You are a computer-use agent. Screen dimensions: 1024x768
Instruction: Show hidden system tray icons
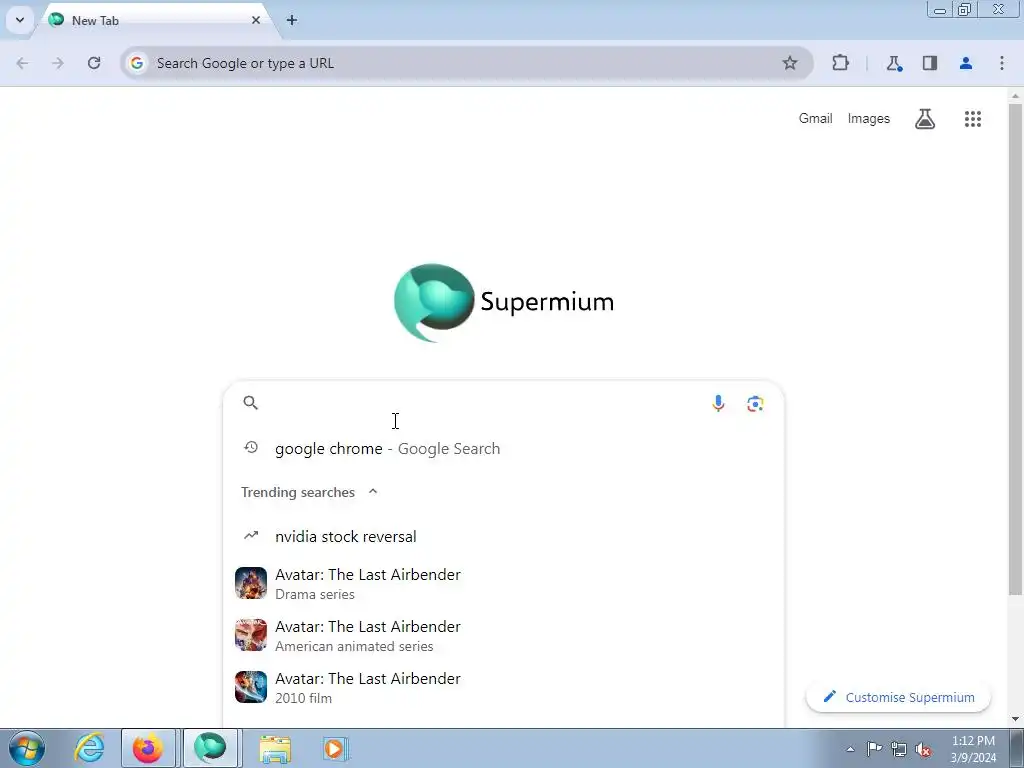coord(850,749)
